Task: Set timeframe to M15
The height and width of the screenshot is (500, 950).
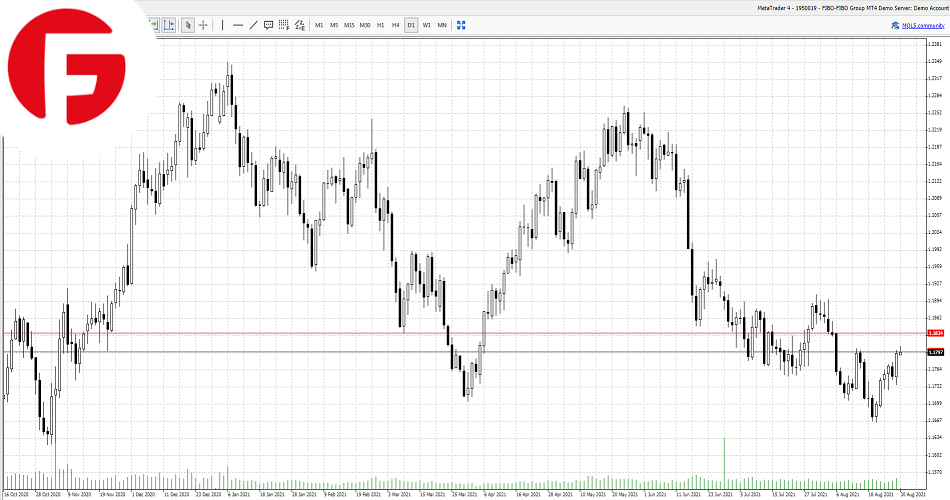Action: point(349,25)
